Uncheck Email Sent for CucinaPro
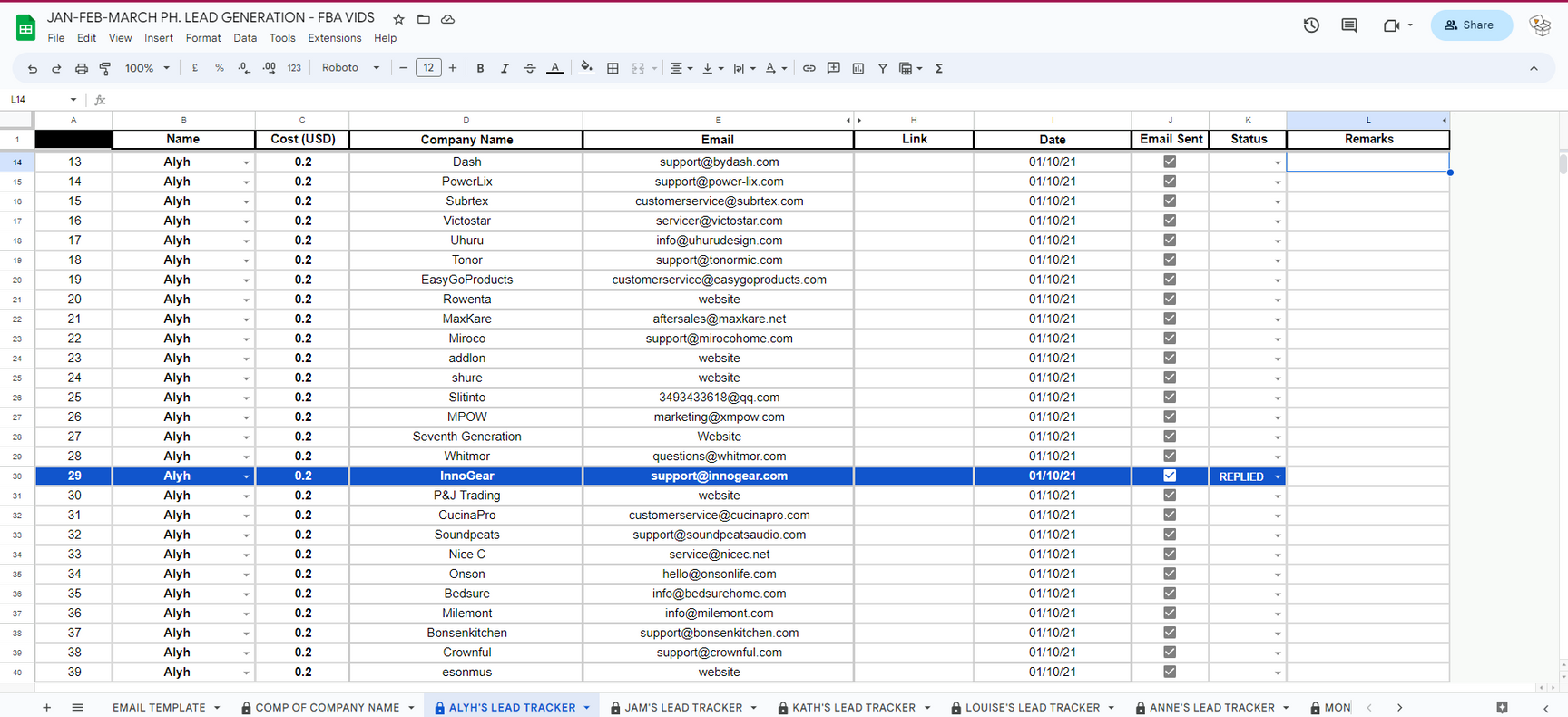Screen dimensions: 1568x717 pyautogui.click(x=1170, y=515)
